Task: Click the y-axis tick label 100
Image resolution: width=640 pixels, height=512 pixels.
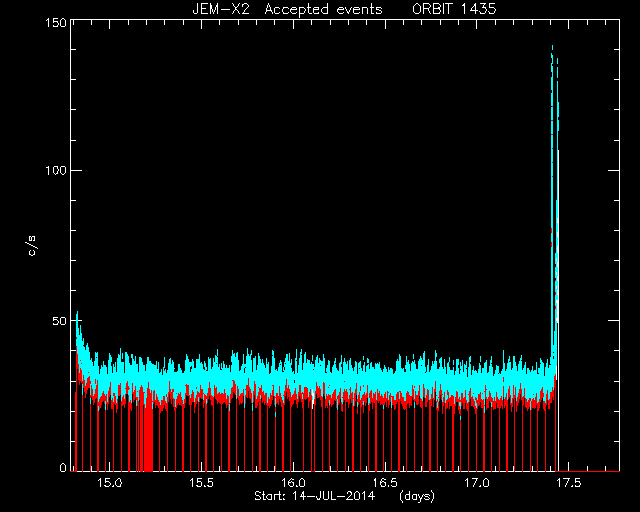Action: [x=56, y=170]
